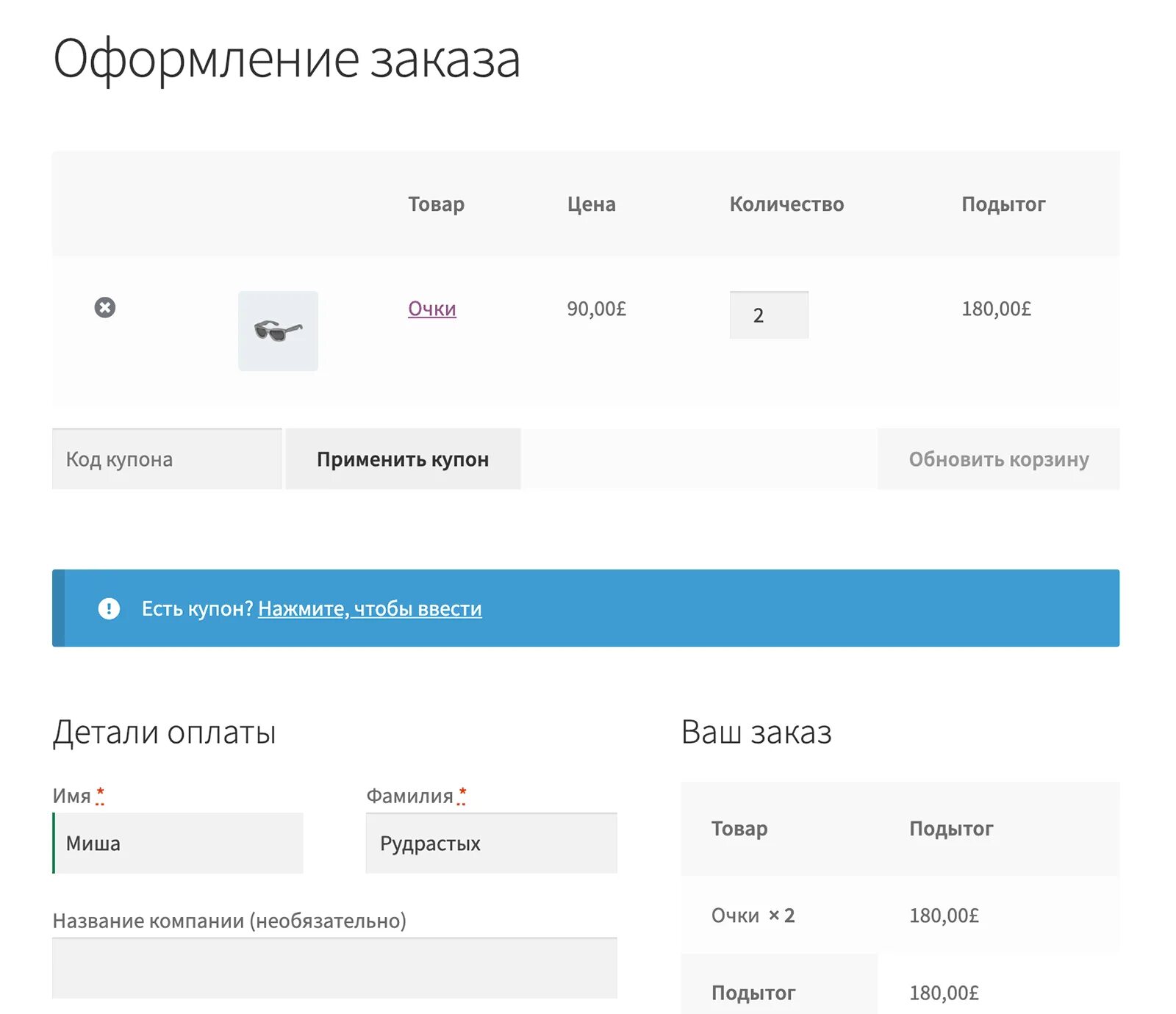The width and height of the screenshot is (1176, 1014).
Task: Click the Есть купон? notice text
Action: coord(197,608)
